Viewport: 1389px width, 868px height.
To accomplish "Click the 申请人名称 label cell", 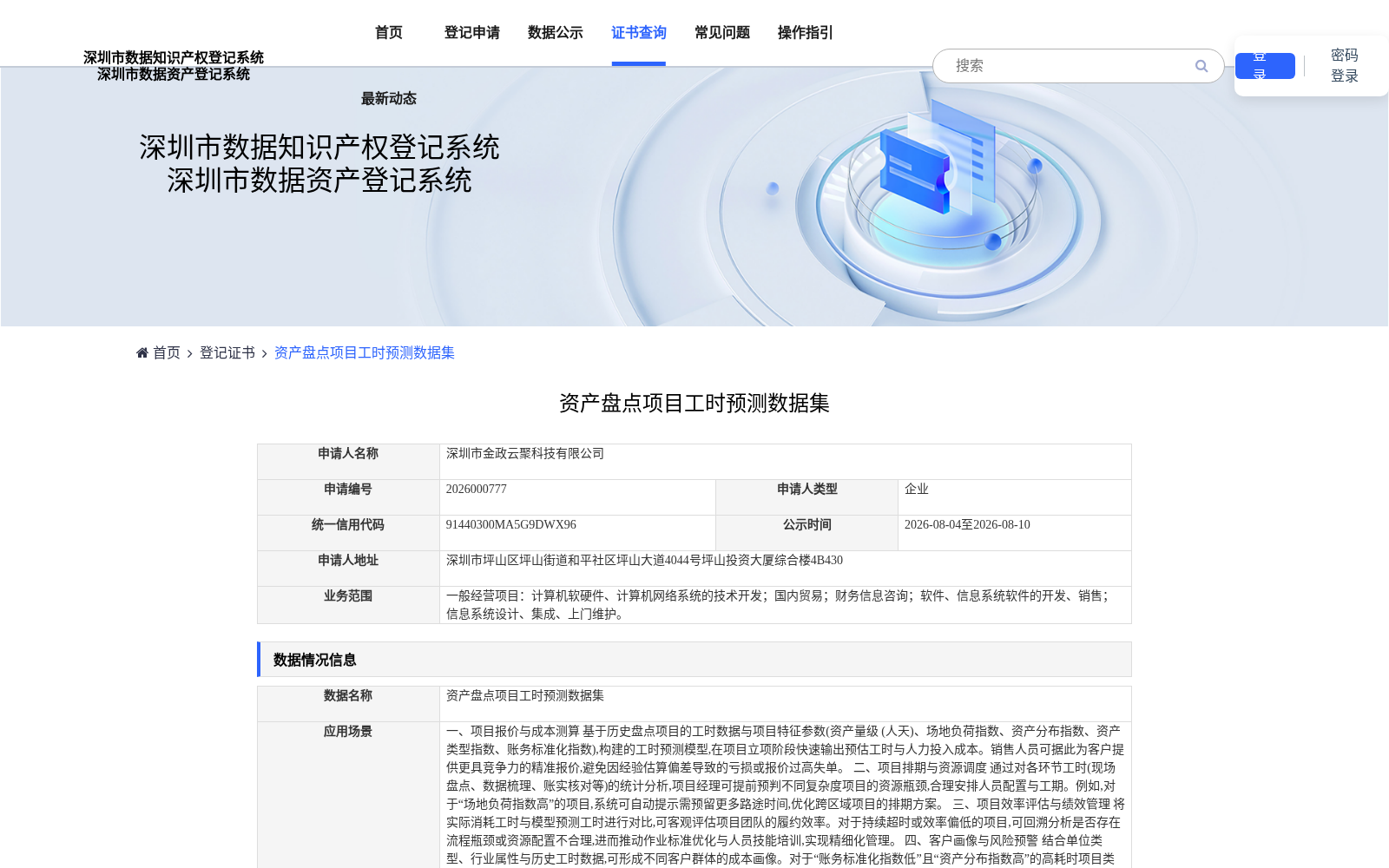I will click(x=348, y=462).
